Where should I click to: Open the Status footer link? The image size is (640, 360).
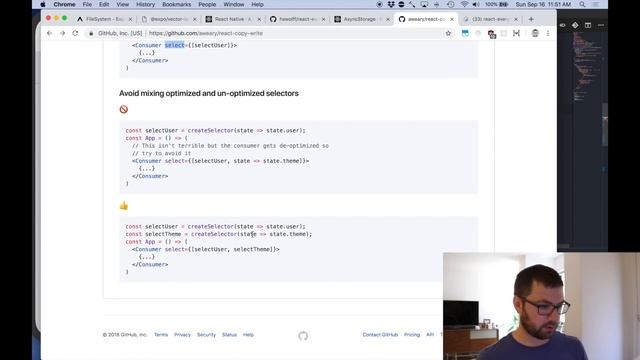coord(229,335)
